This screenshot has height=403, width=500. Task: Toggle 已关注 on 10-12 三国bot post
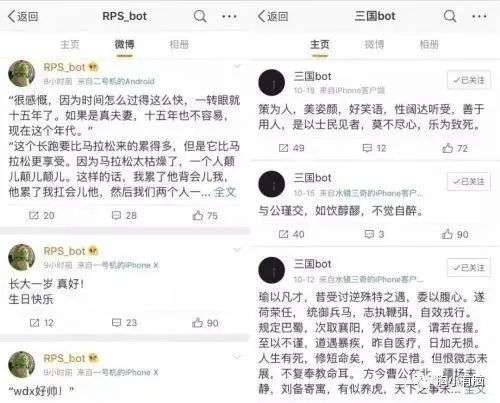(469, 267)
